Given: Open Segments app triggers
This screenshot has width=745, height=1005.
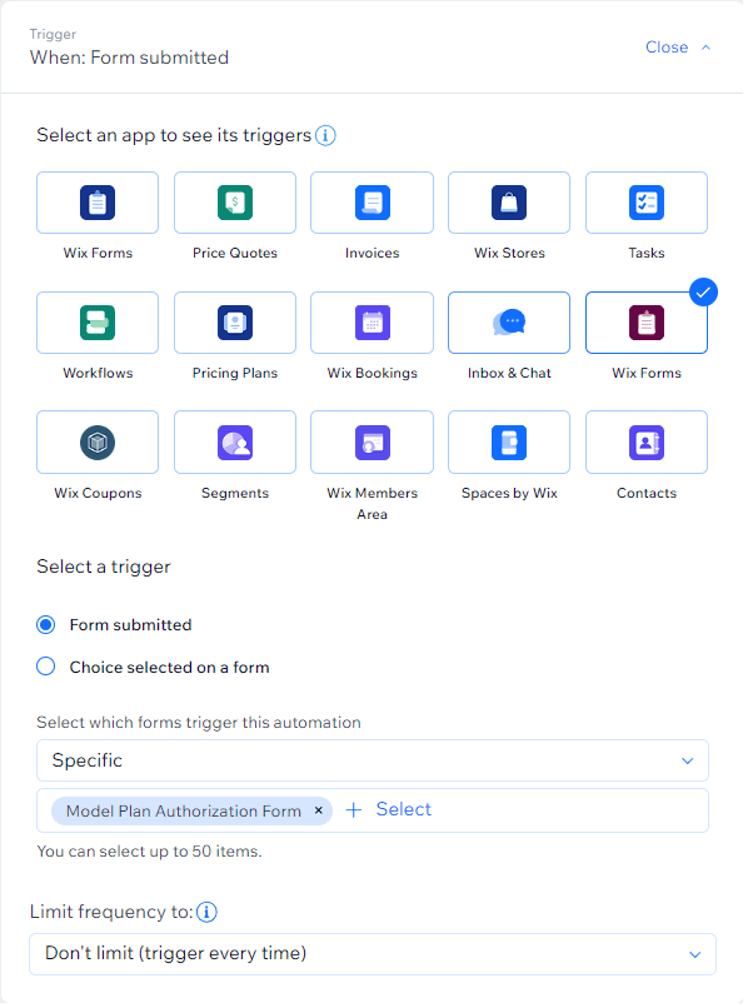Looking at the screenshot, I should [x=235, y=442].
